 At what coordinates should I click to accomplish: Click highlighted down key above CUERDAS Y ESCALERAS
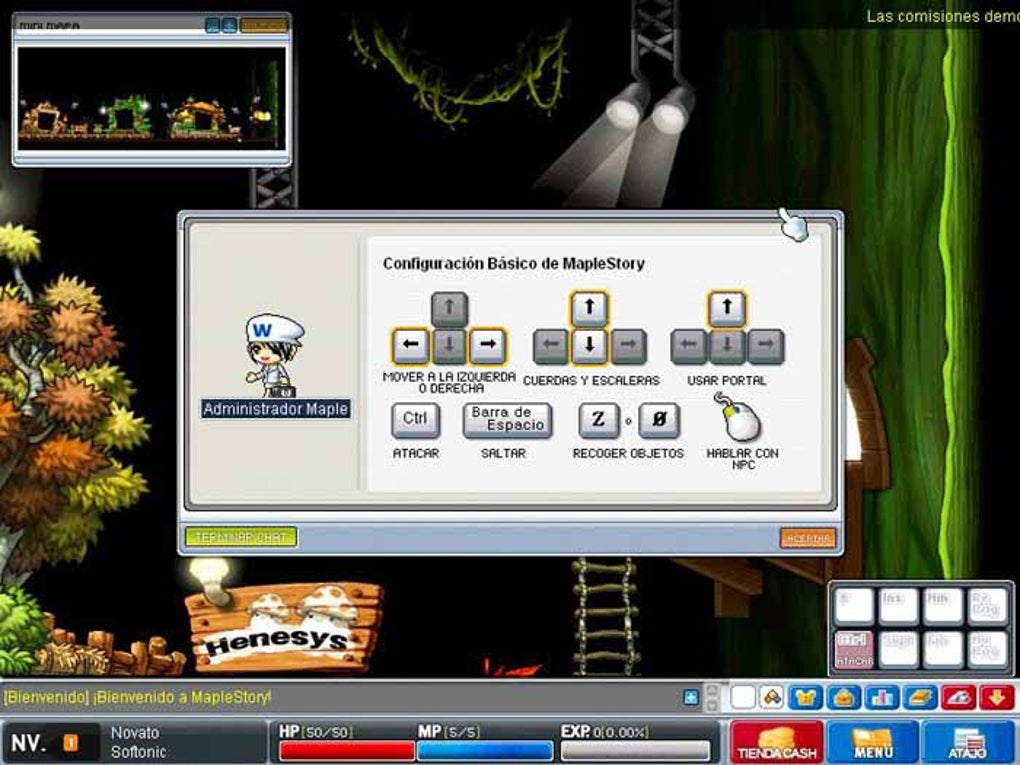click(589, 345)
